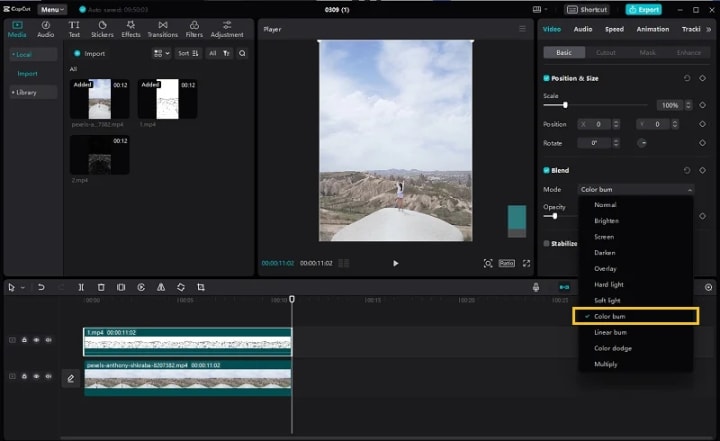Viewport: 720px width, 441px height.
Task: Open the Menu dropdown in title bar
Action: coord(52,9)
